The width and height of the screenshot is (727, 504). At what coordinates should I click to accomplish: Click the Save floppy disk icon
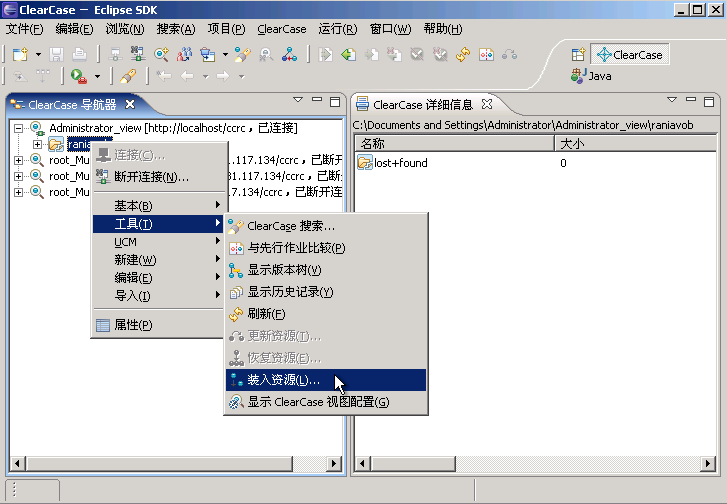(57, 55)
